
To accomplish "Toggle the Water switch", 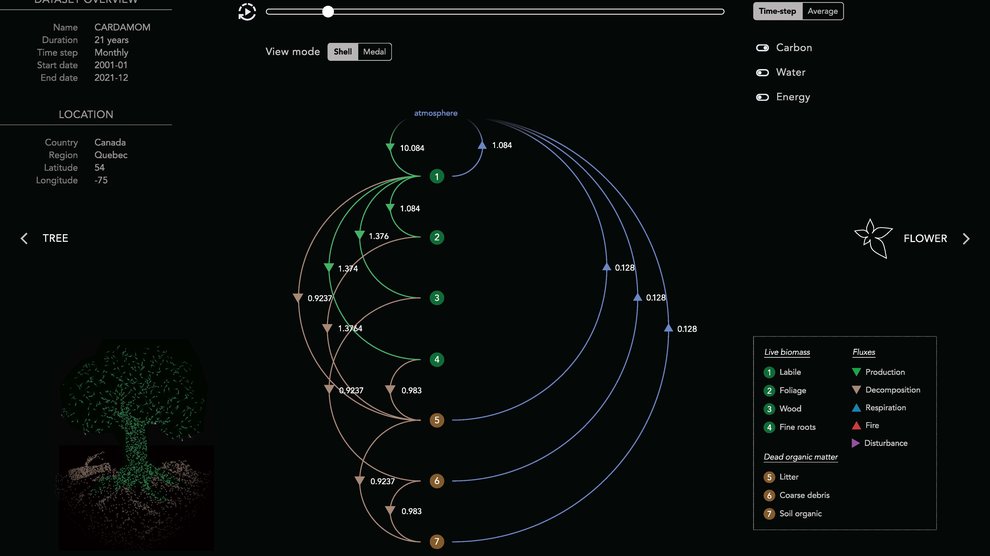I will (x=762, y=73).
